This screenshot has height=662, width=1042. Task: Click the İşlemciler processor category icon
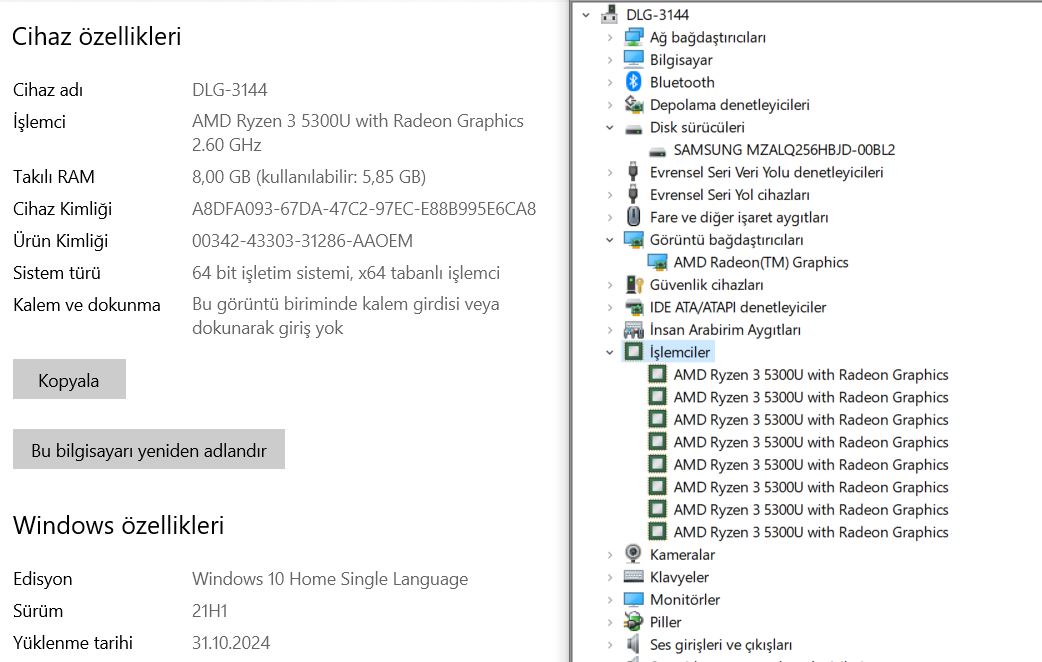click(634, 352)
